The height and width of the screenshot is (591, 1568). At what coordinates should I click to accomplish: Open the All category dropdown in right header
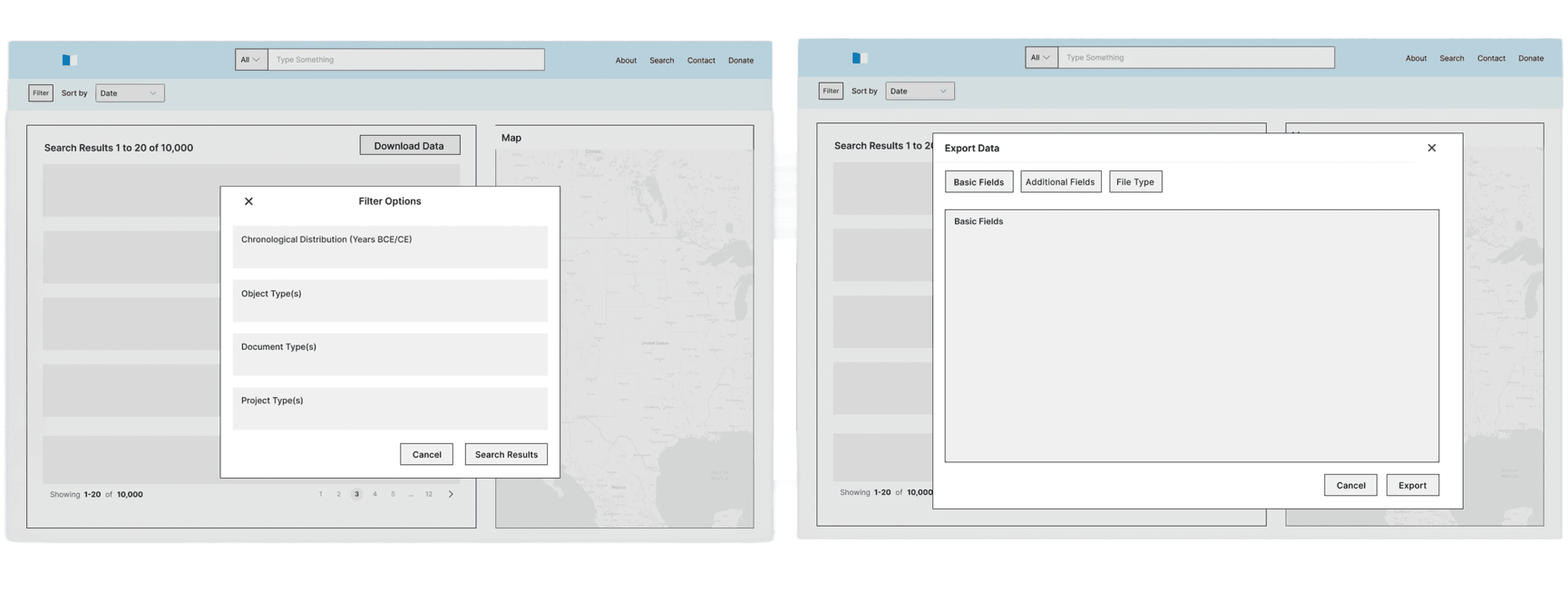1041,58
